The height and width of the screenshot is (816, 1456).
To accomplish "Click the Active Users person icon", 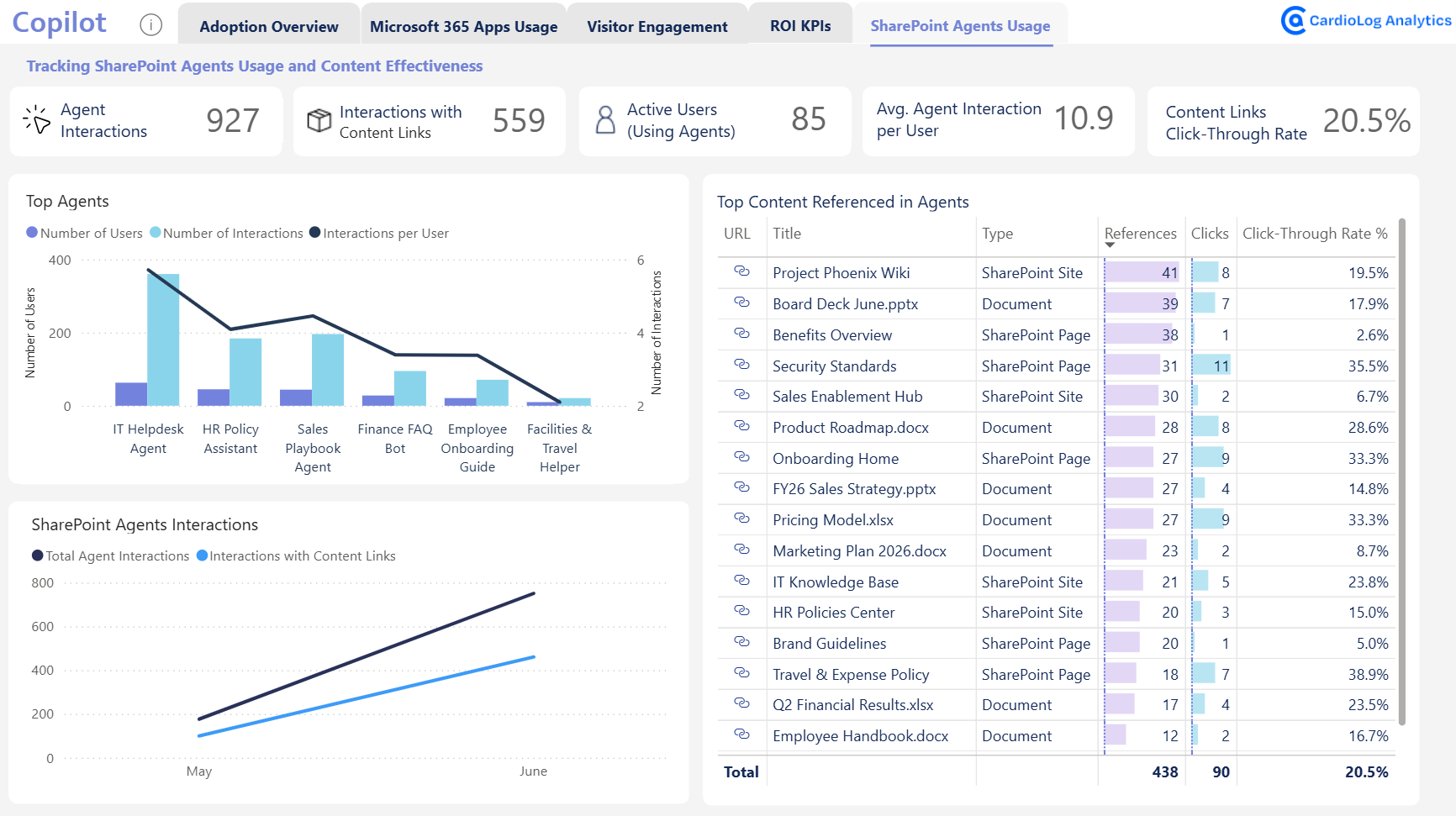I will pyautogui.click(x=605, y=119).
